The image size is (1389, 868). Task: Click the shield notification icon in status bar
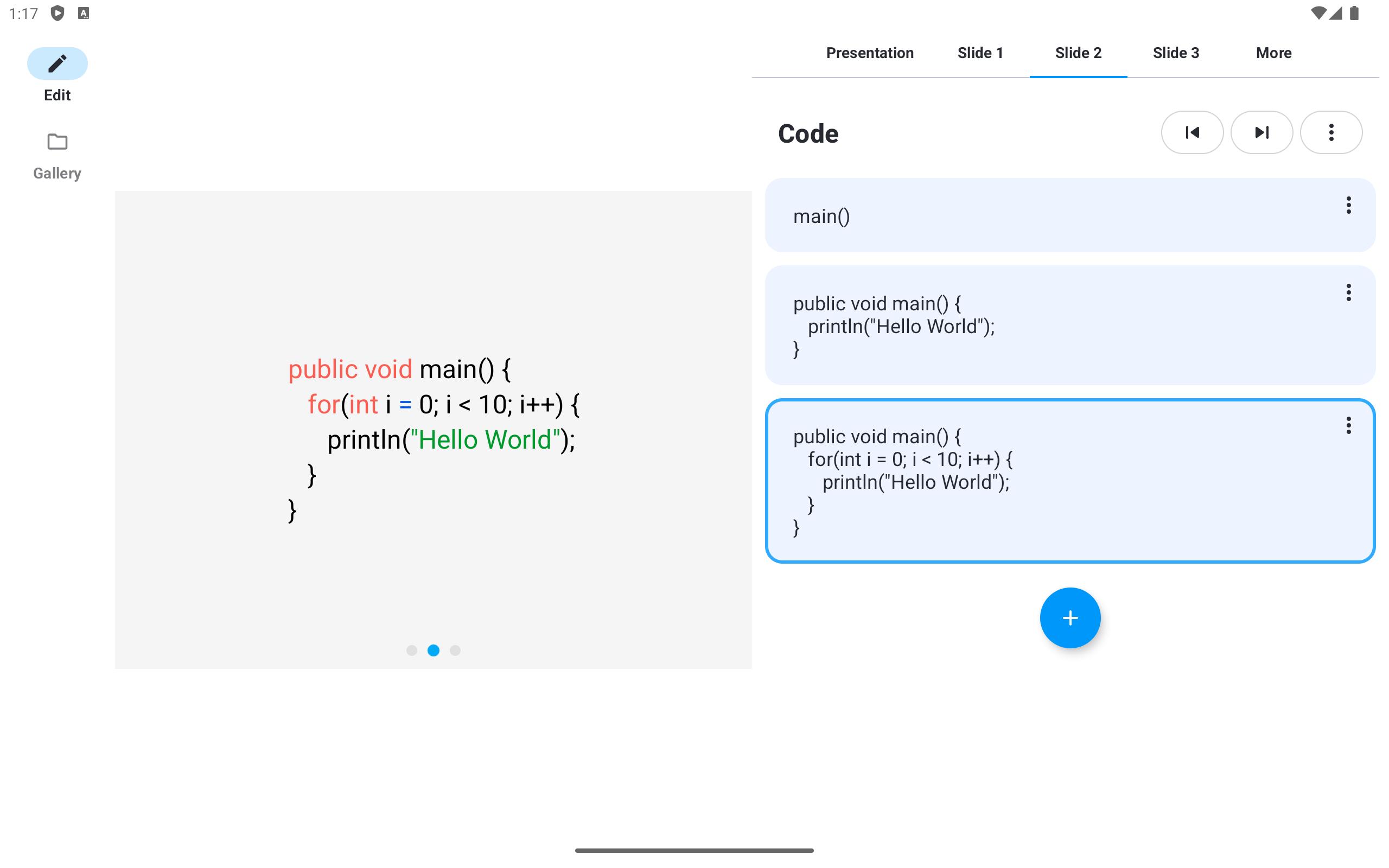[58, 12]
